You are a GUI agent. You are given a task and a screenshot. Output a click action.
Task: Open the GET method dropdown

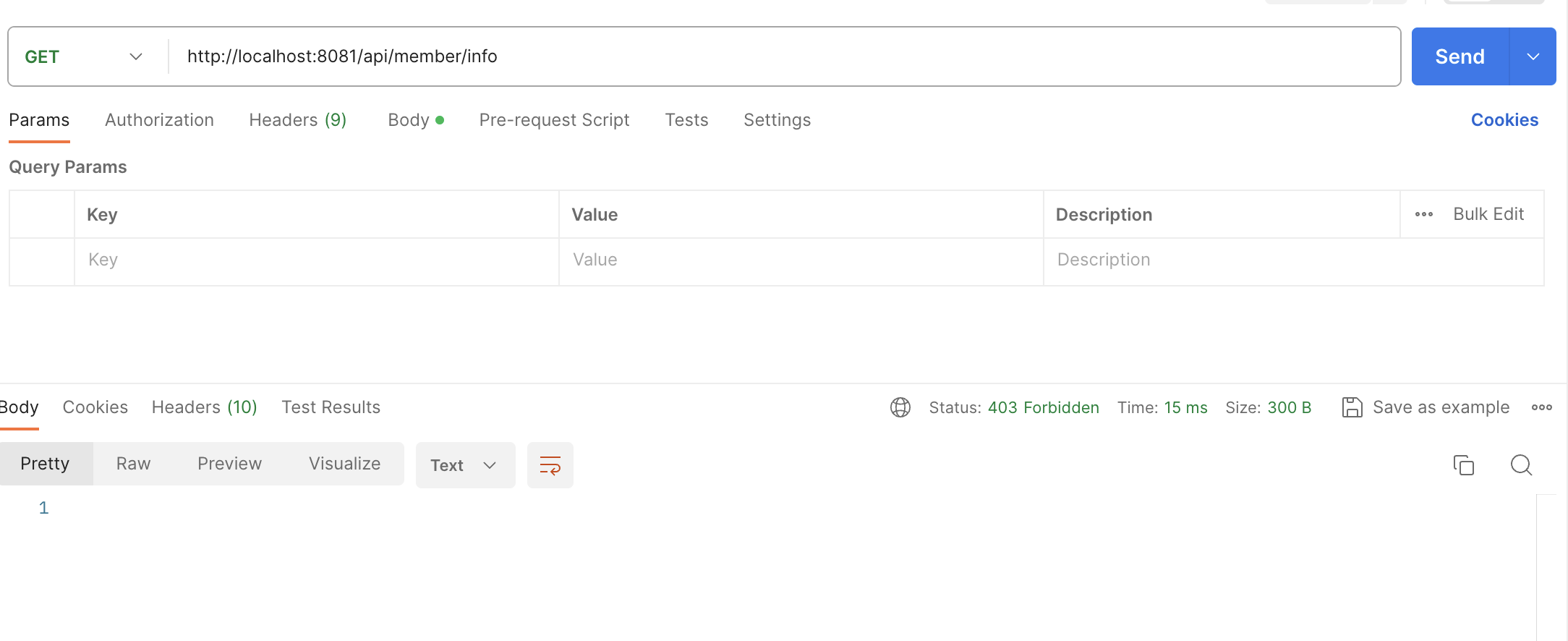click(84, 56)
